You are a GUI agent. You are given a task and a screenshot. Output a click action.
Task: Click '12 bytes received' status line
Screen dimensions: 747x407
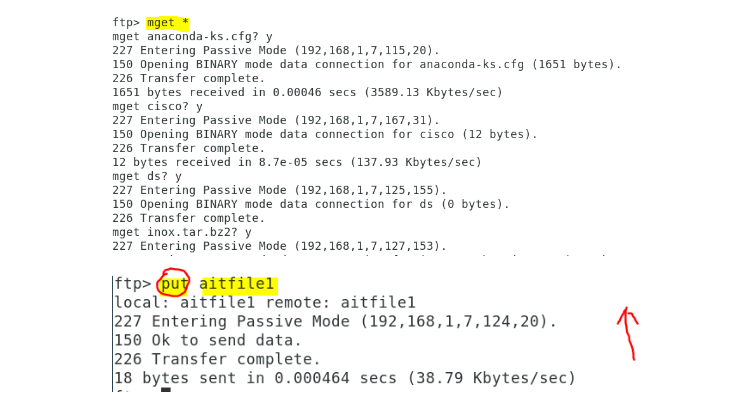click(x=297, y=162)
